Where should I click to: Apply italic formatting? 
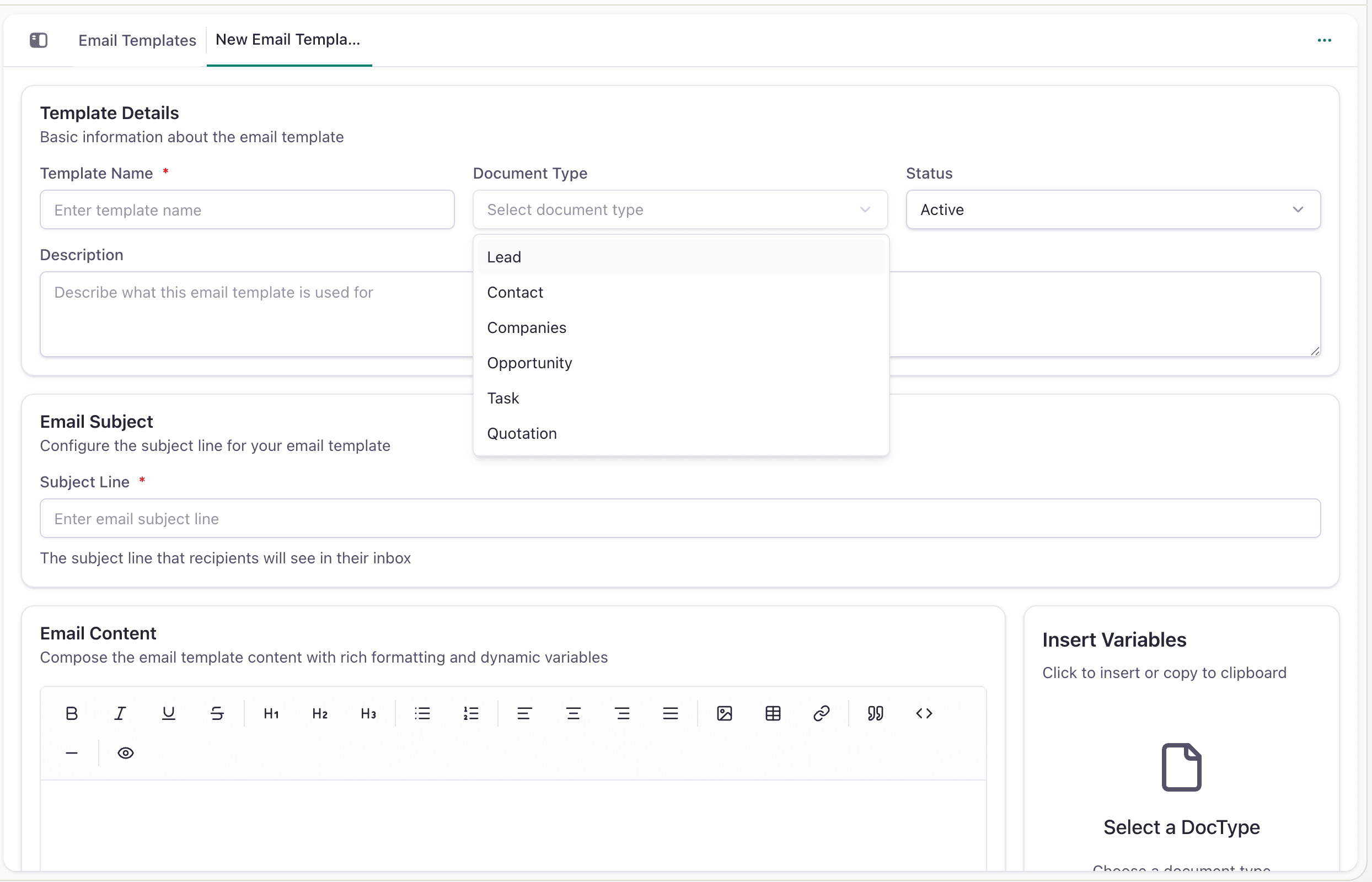click(x=120, y=713)
